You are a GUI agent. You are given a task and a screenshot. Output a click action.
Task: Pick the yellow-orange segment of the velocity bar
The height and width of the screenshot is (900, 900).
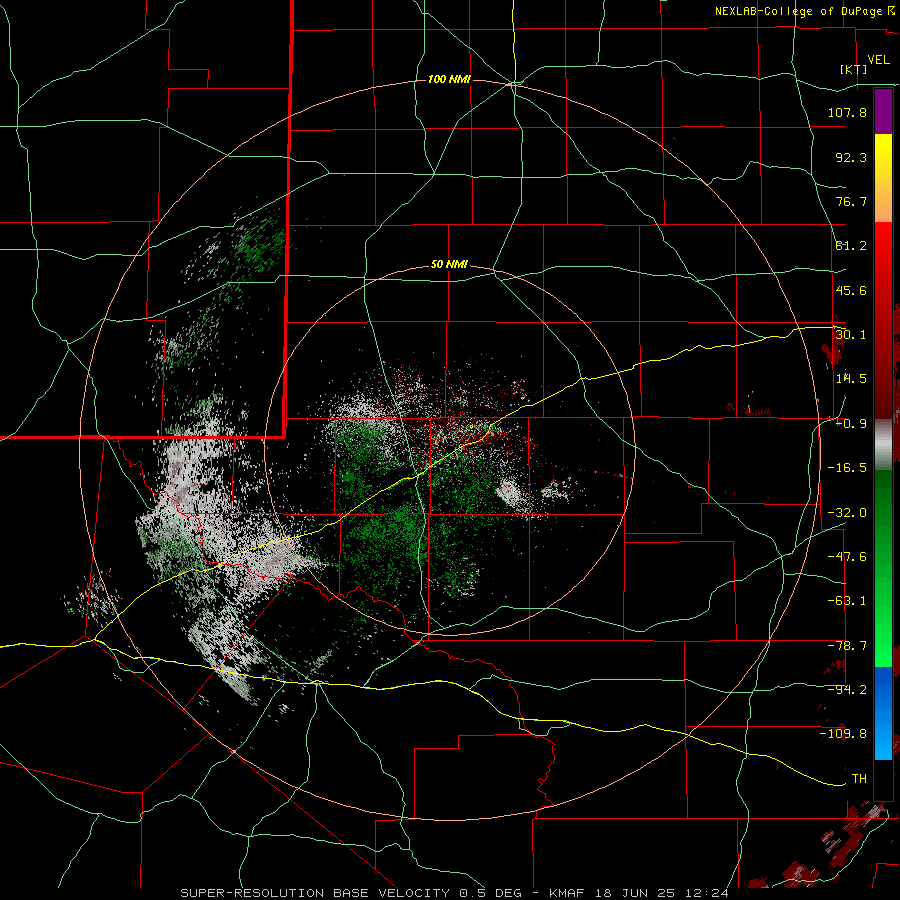pos(883,178)
